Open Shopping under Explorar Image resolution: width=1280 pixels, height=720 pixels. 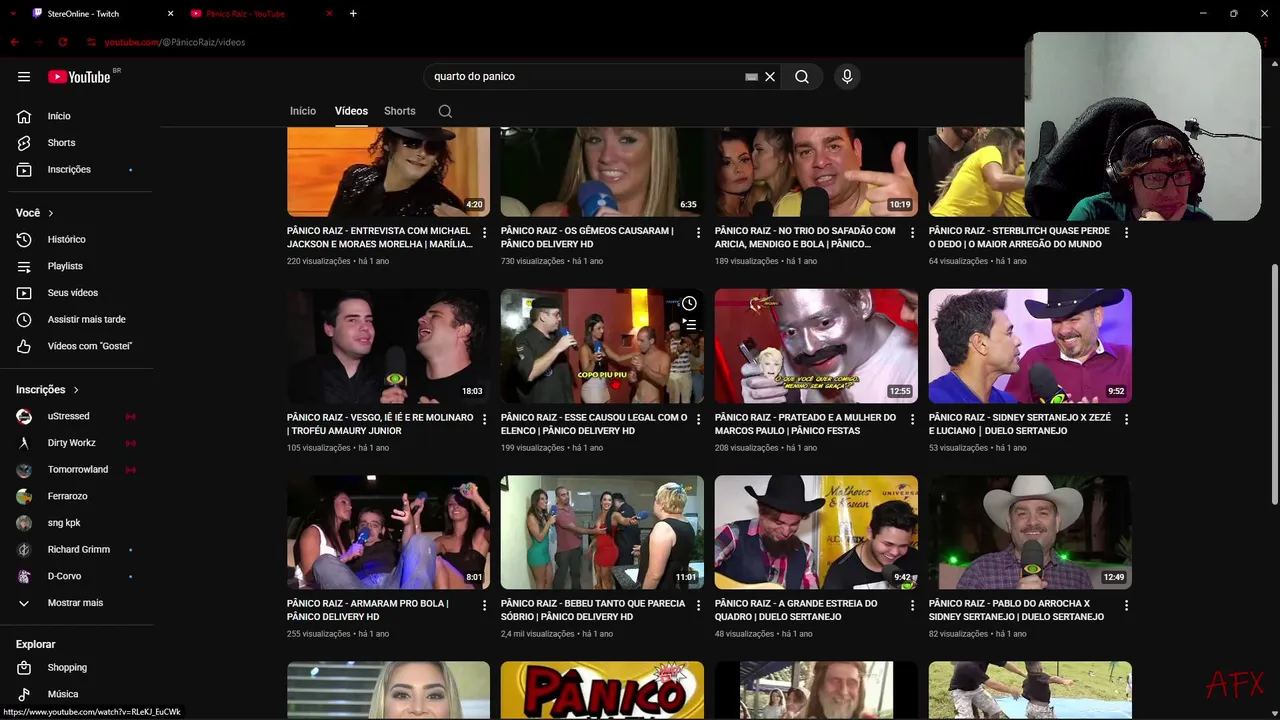click(78, 668)
